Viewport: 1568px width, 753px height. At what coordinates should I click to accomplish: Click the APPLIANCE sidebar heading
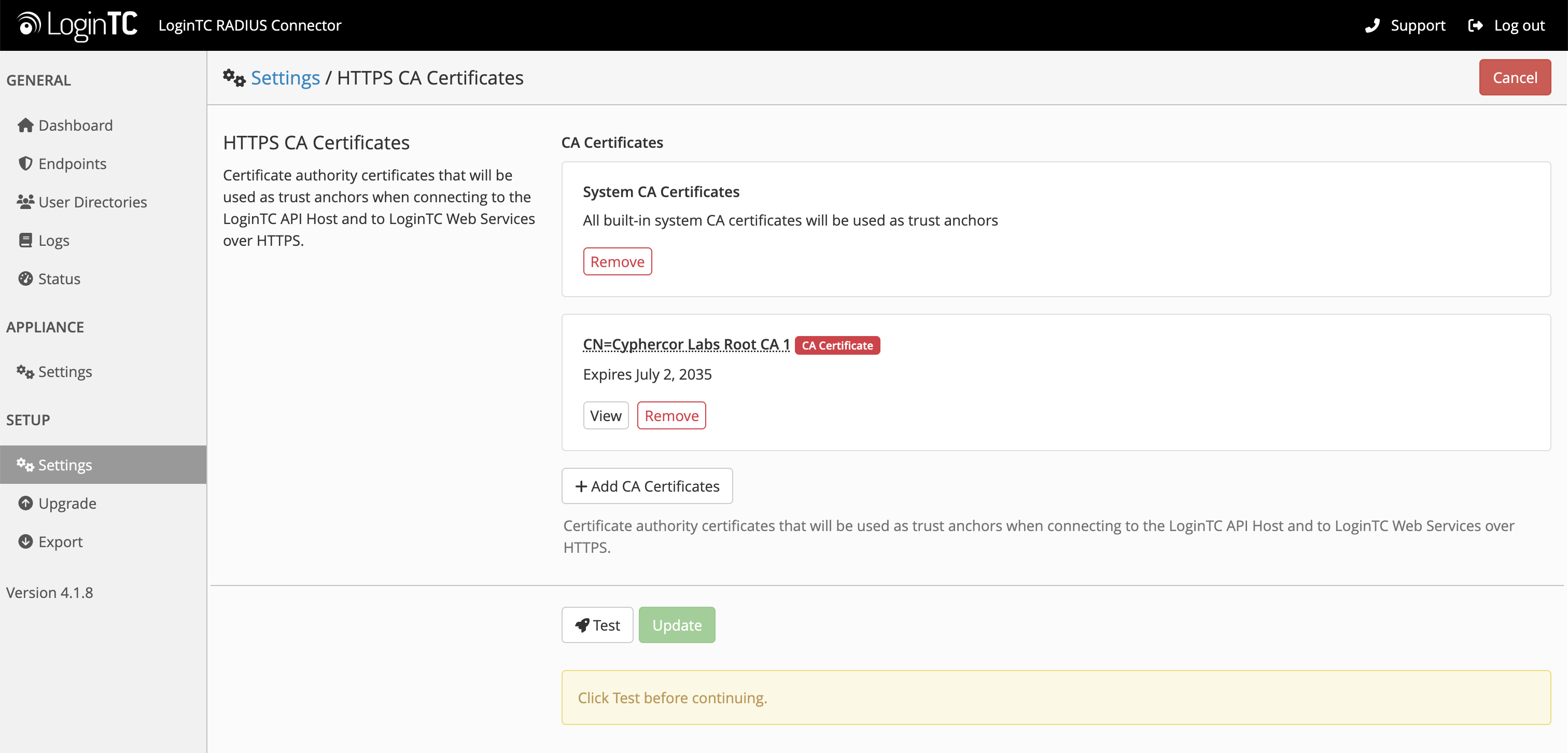pos(45,328)
